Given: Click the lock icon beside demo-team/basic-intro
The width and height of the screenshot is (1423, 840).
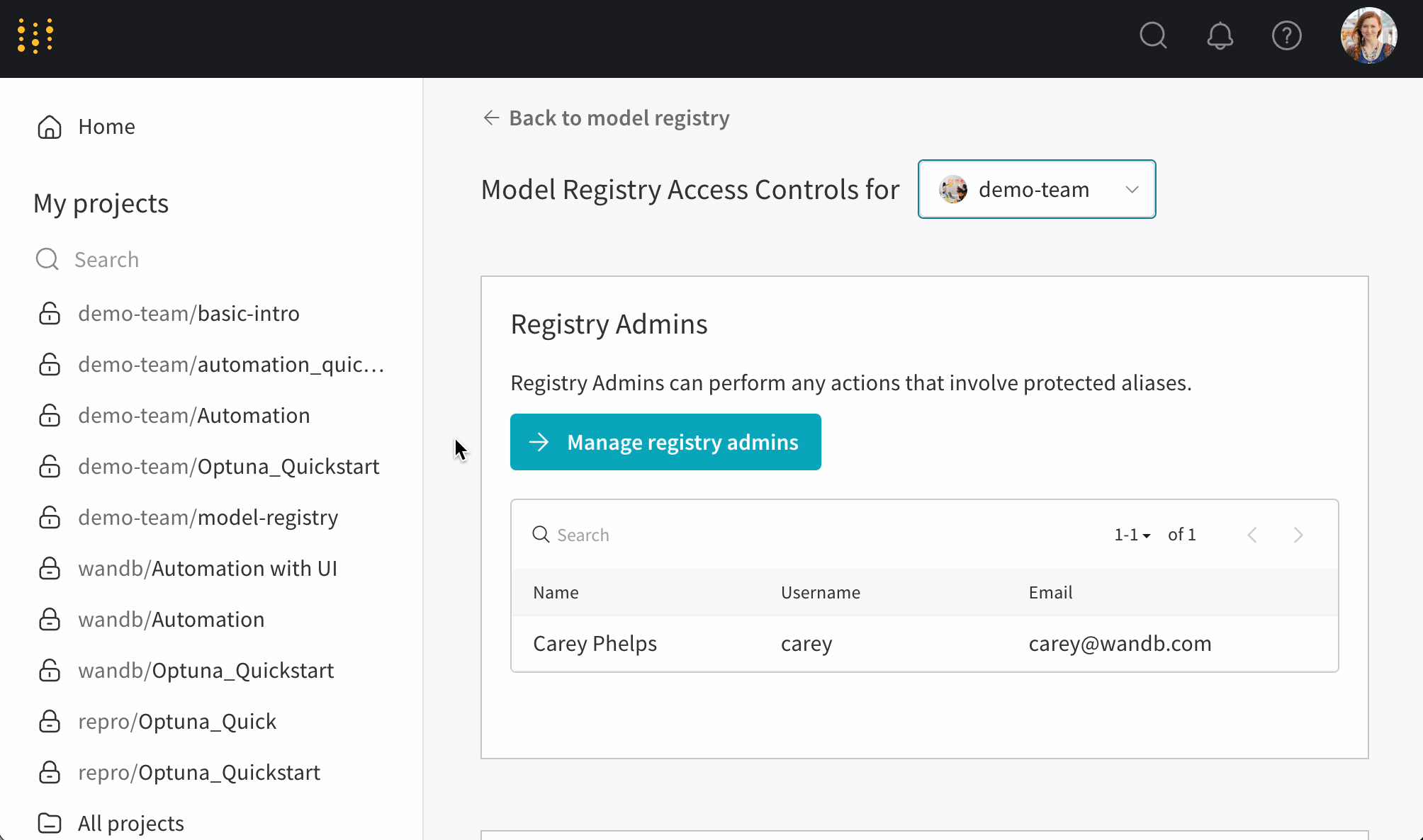Looking at the screenshot, I should [50, 313].
